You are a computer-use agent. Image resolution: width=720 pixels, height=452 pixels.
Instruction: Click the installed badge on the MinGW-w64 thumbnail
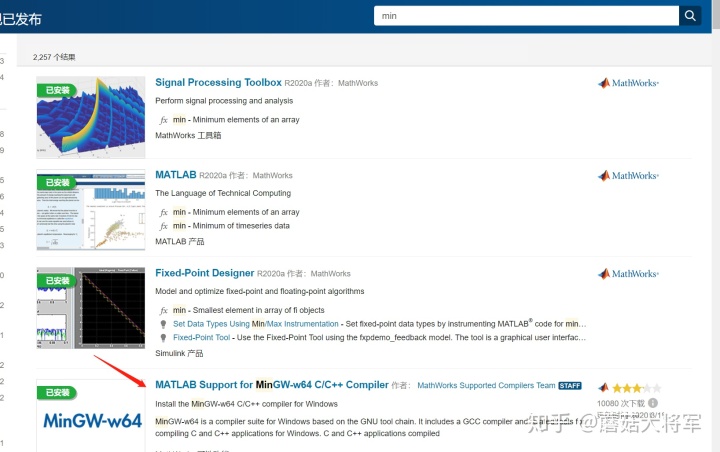coord(57,392)
